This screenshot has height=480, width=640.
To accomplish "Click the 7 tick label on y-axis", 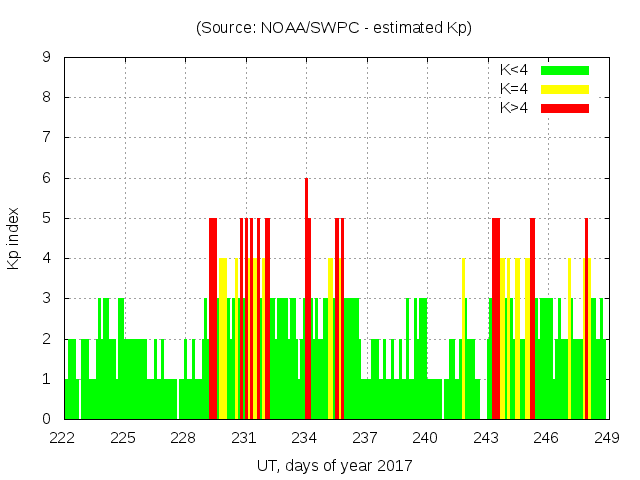I will [46, 138].
